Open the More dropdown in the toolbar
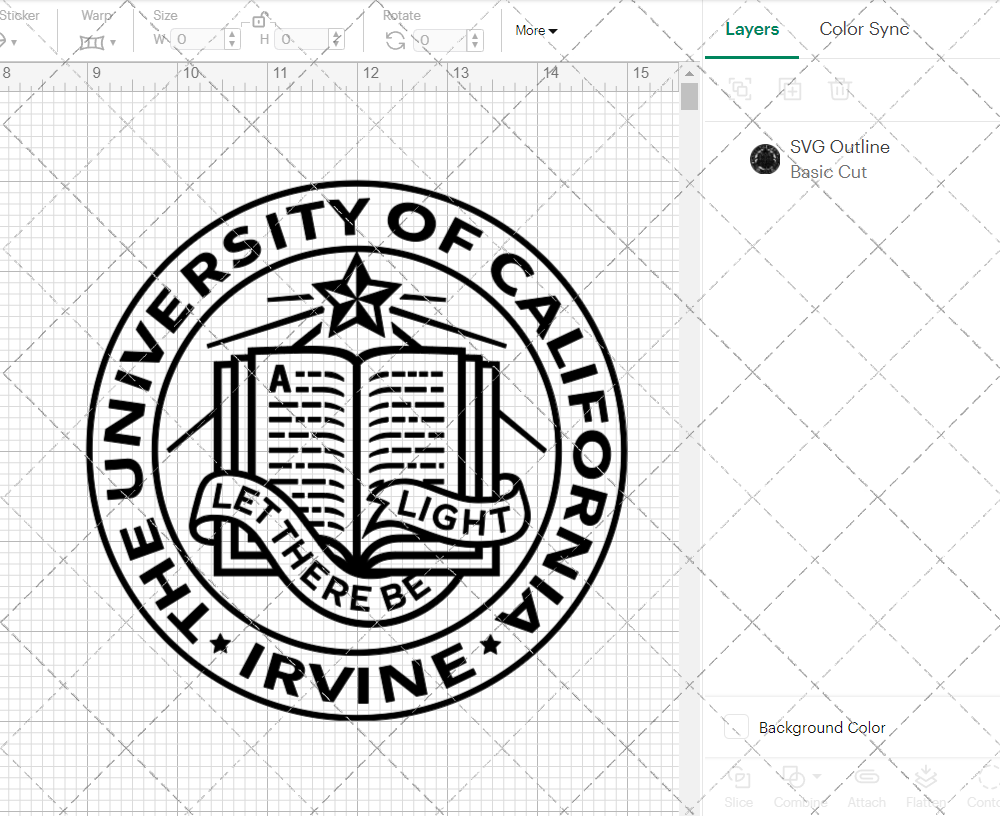The height and width of the screenshot is (816, 1000). click(x=536, y=31)
